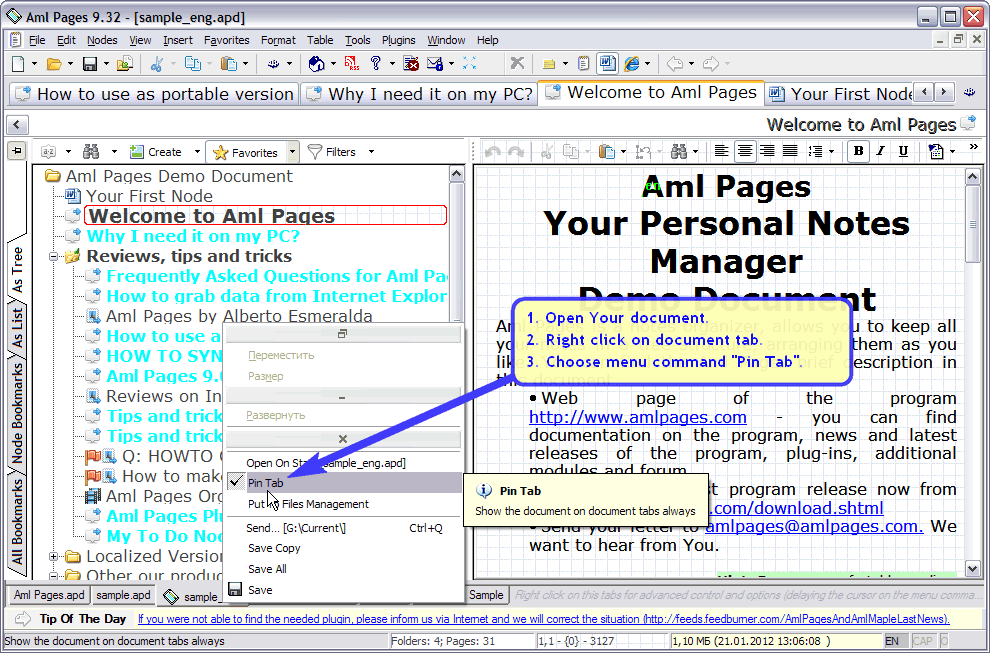This screenshot has height=653, width=990.
Task: Click the editor clipboard Paste icon
Action: 606,152
